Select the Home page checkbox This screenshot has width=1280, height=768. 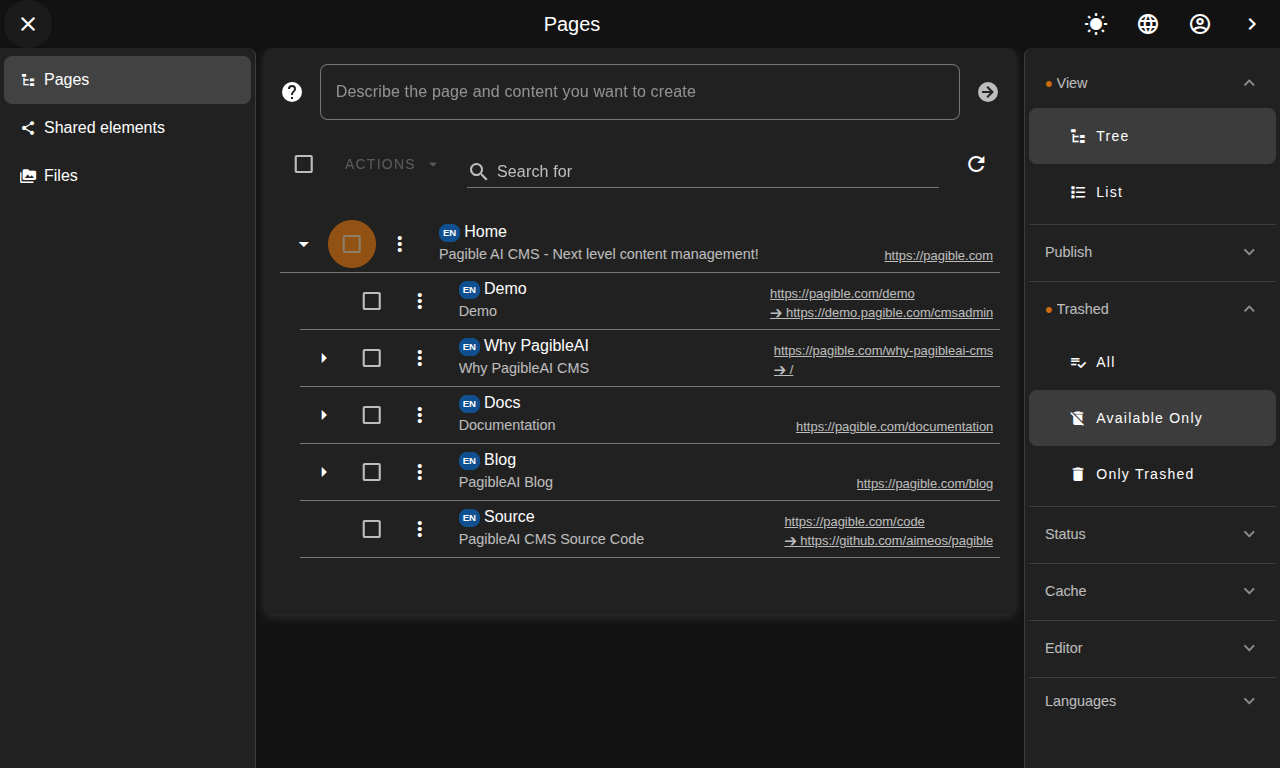pyautogui.click(x=351, y=243)
